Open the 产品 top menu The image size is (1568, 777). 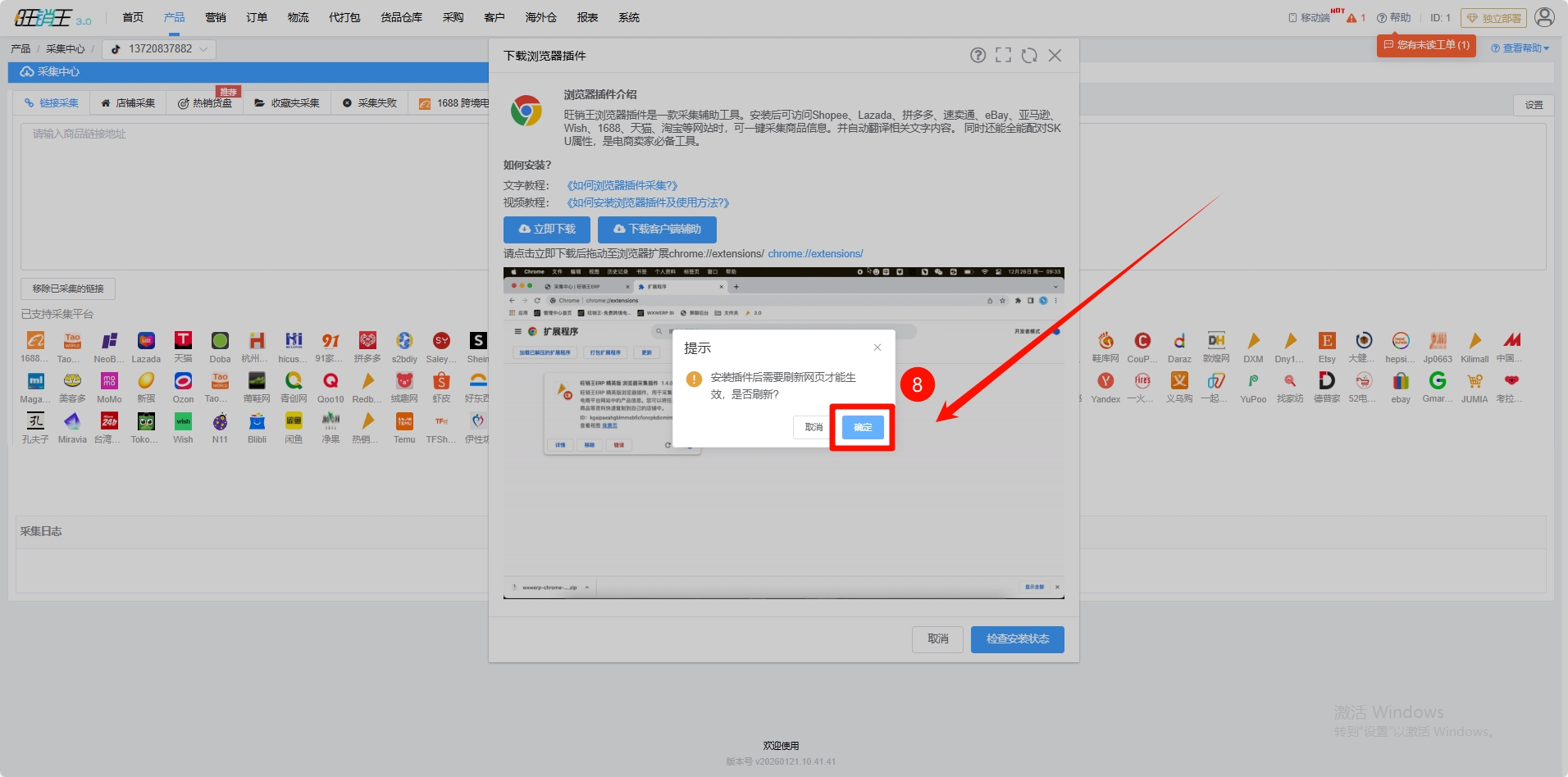pyautogui.click(x=174, y=17)
